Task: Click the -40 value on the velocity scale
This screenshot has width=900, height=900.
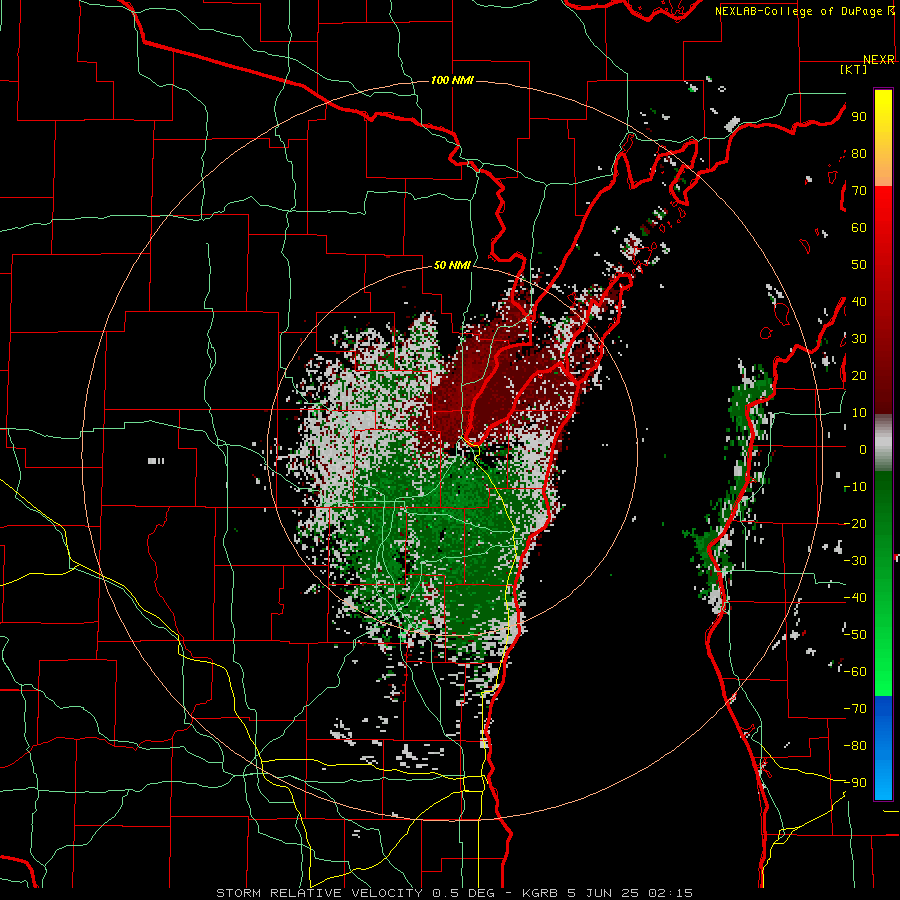Action: pyautogui.click(x=855, y=598)
